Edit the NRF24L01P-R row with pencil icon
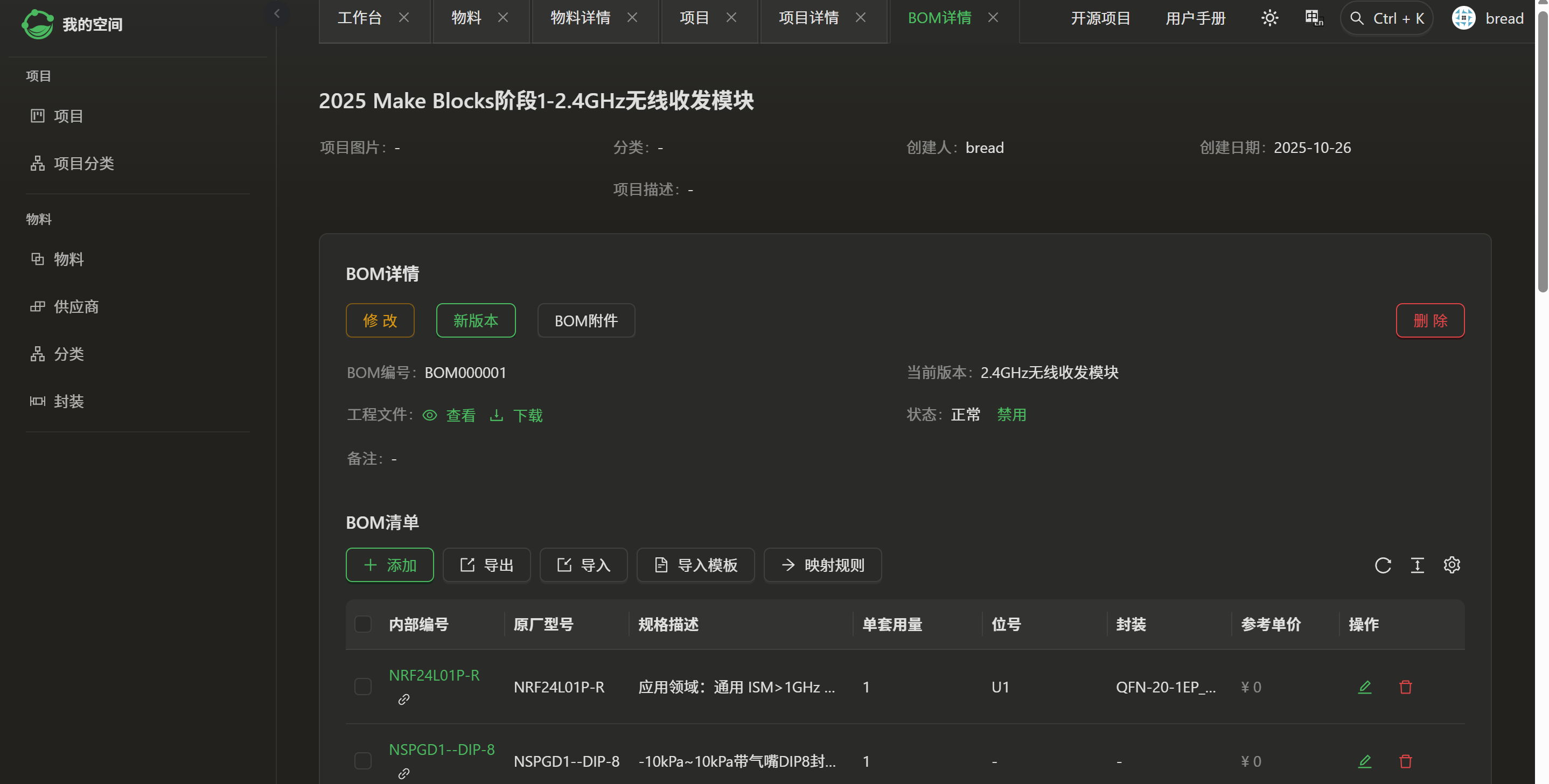The height and width of the screenshot is (784, 1549). (1364, 687)
